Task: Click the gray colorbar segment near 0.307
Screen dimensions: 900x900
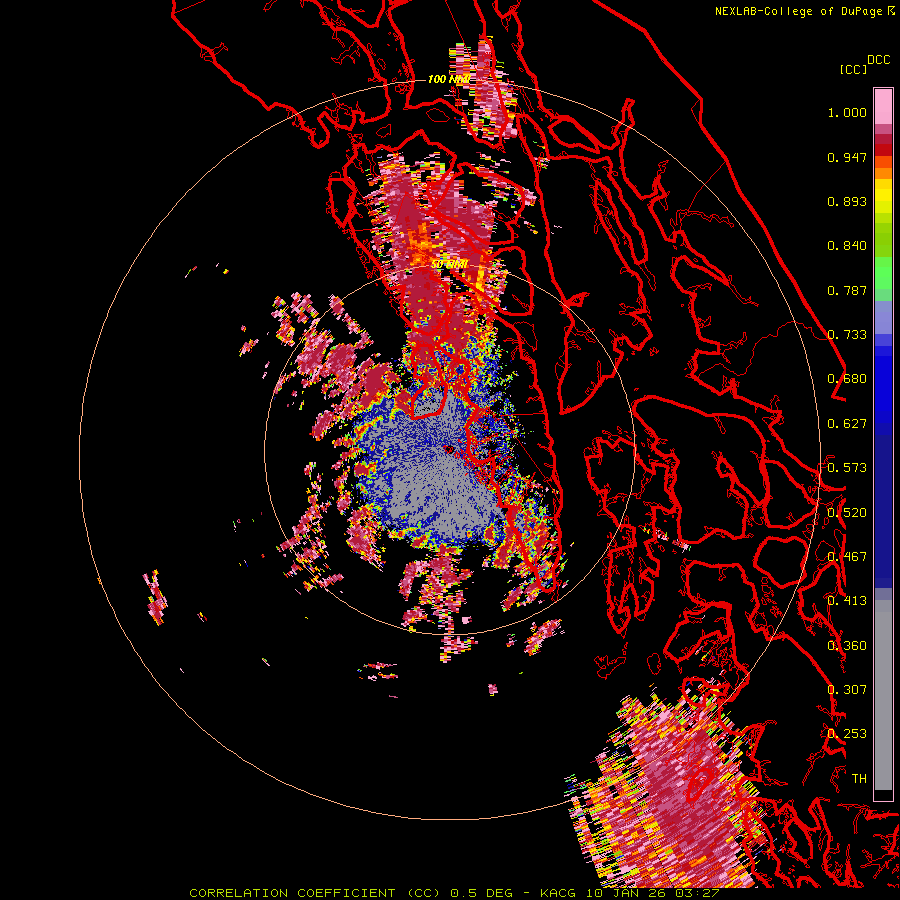Action: coord(883,695)
